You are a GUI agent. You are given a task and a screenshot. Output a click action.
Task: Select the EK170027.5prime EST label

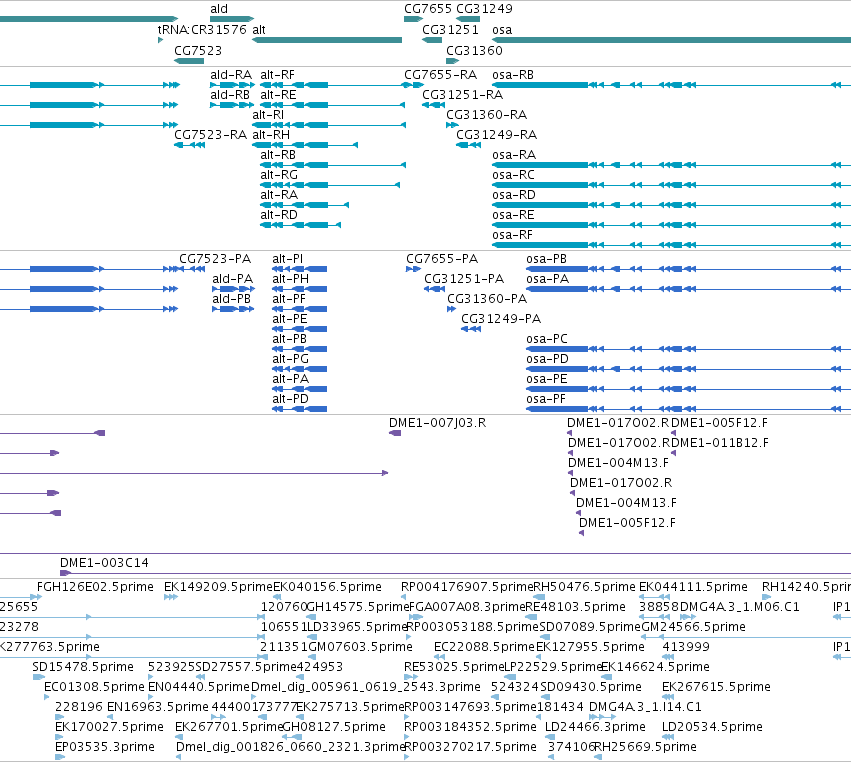pyautogui.click(x=110, y=727)
